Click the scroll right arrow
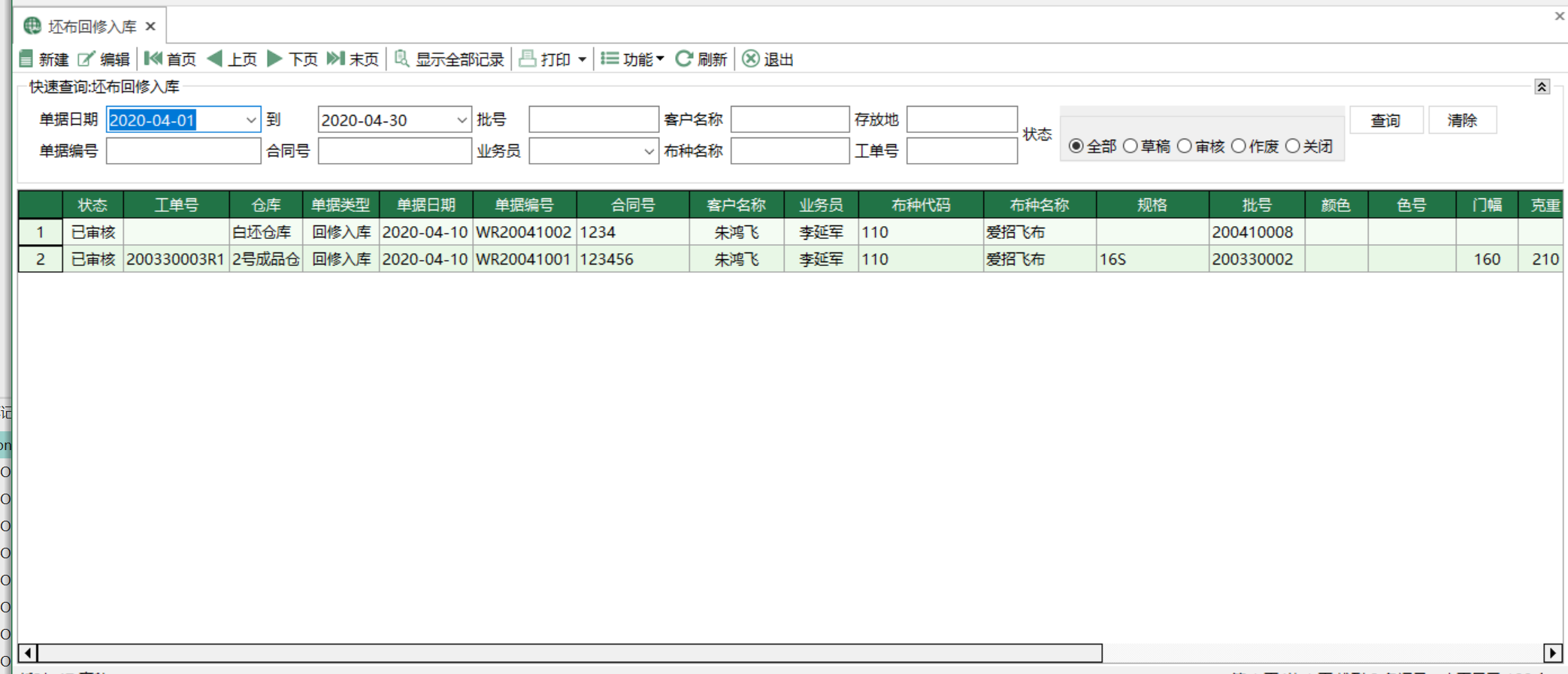This screenshot has height=674, width=1568. tap(1553, 653)
